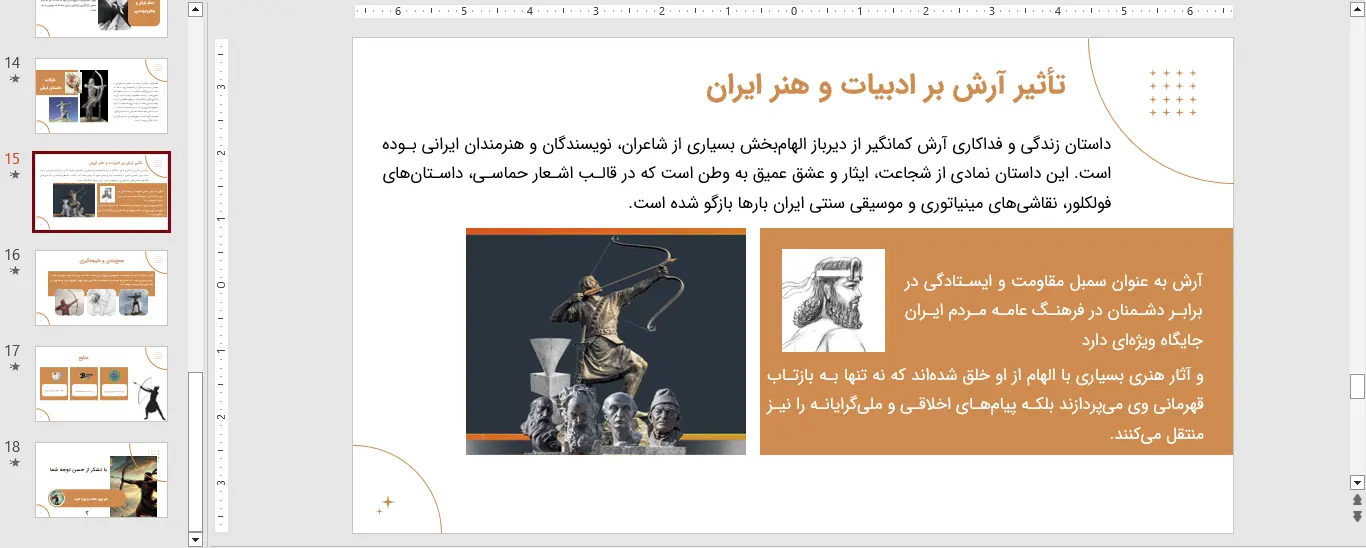Image resolution: width=1366 pixels, height=548 pixels.
Task: Click the slide title text box
Action: [x=885, y=86]
